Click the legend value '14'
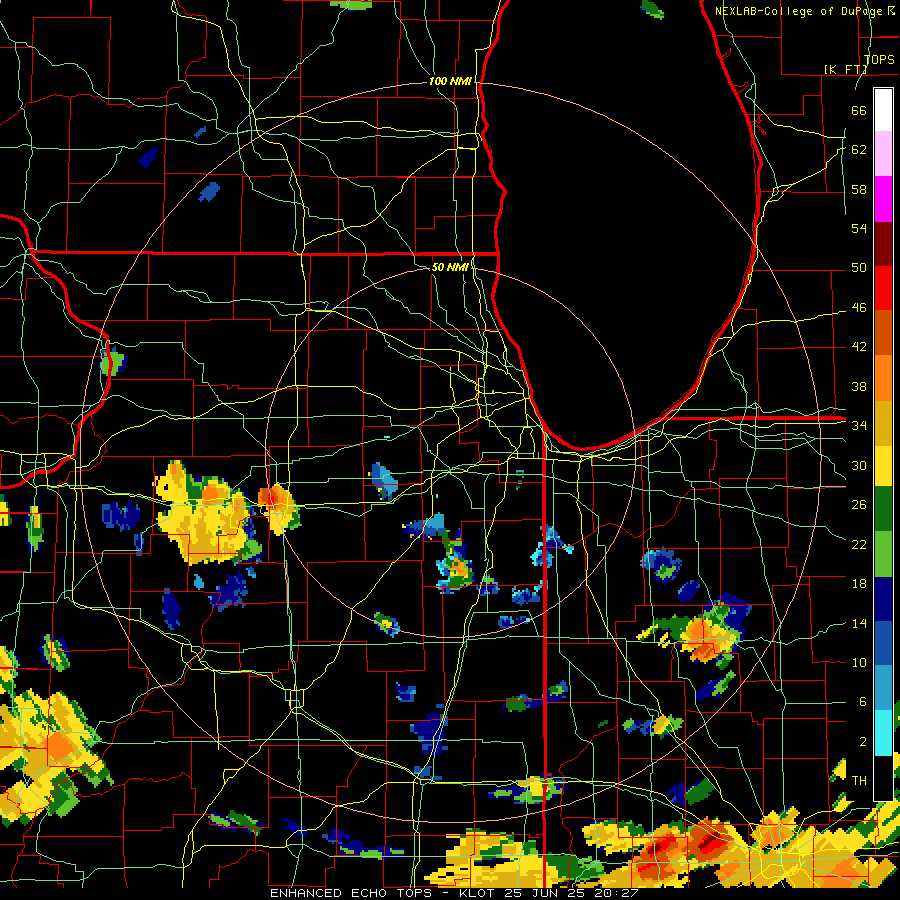Screen dimensions: 900x900 tap(859, 623)
